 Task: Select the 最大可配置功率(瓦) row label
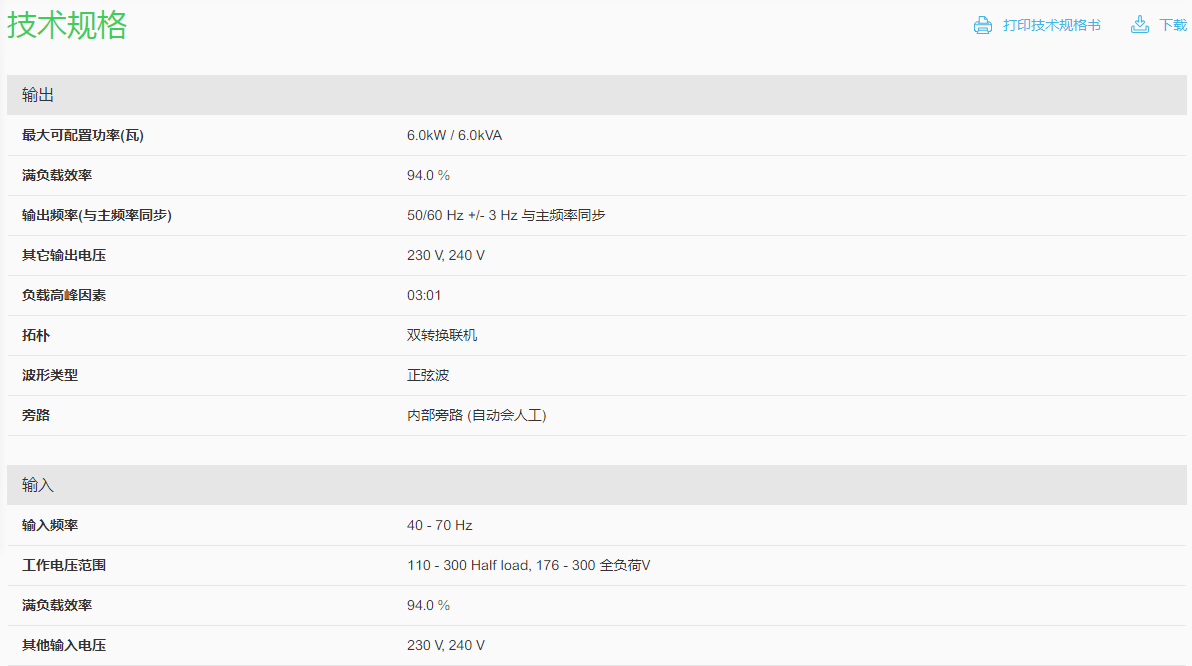tap(82, 135)
